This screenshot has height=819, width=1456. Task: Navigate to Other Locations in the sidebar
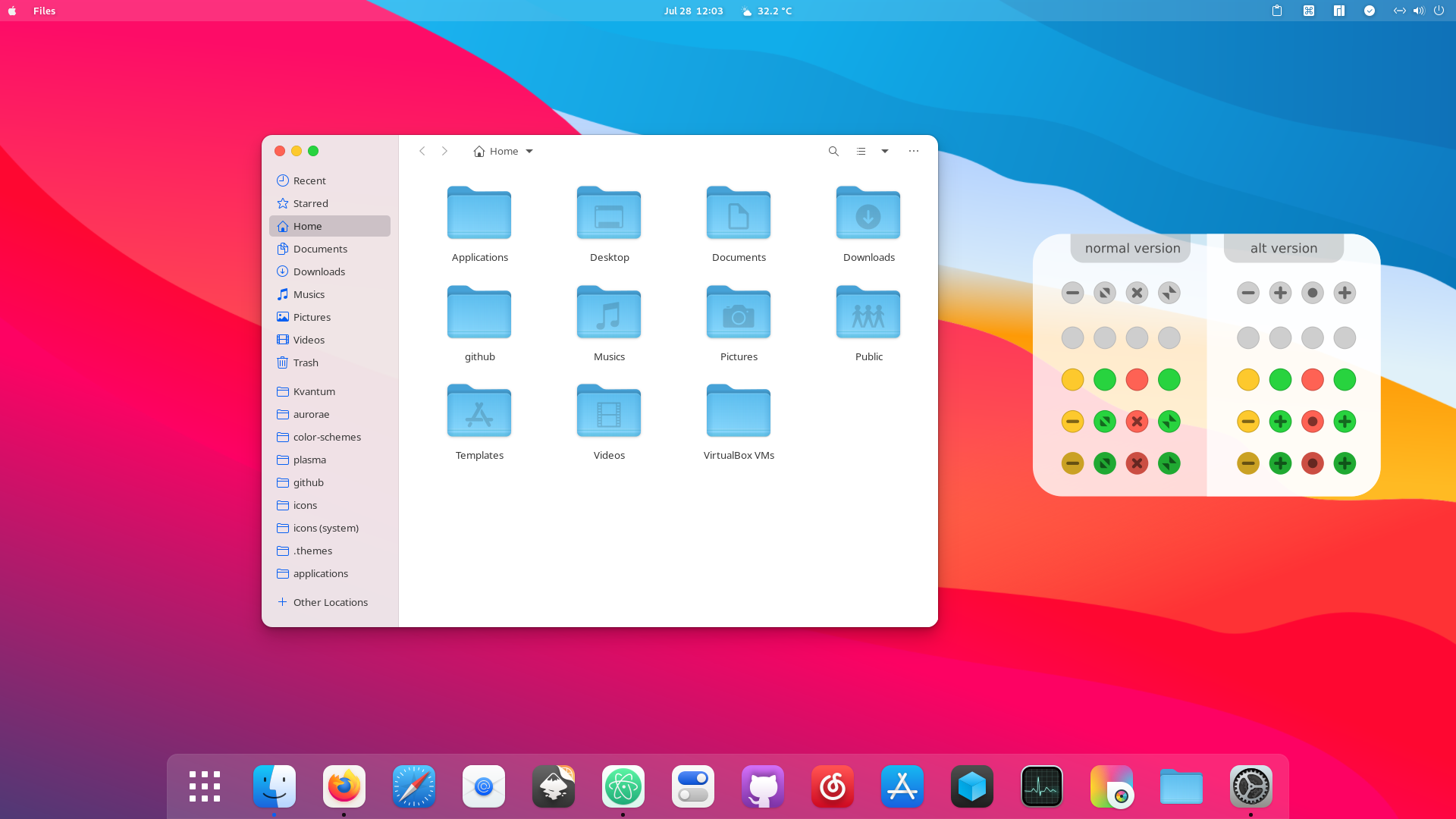330,601
